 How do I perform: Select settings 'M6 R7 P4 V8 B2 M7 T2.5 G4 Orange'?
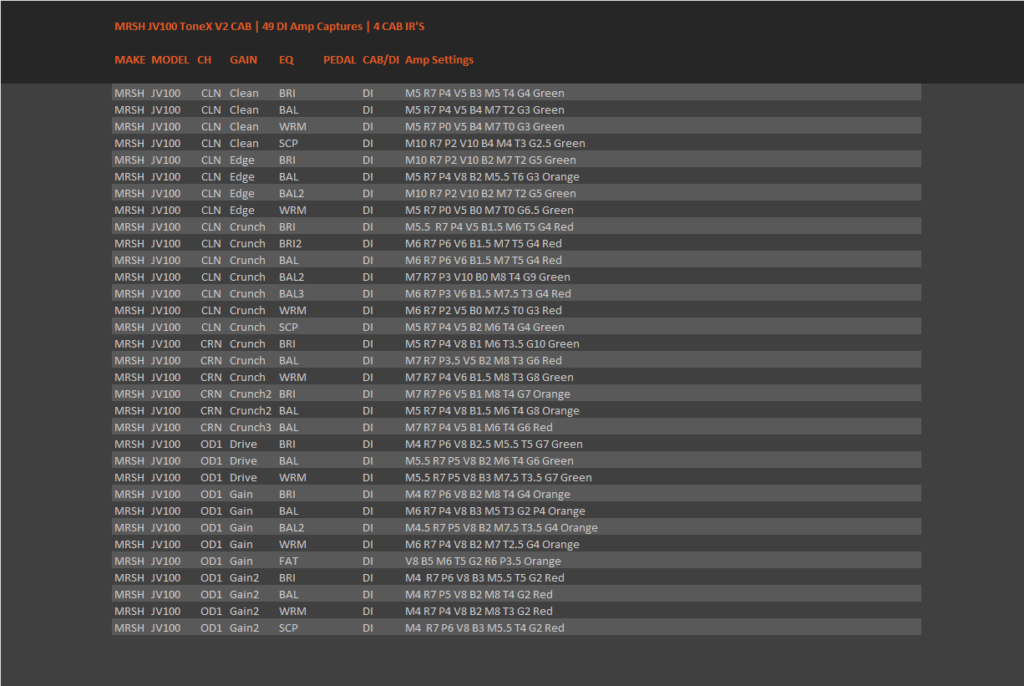[x=492, y=545]
